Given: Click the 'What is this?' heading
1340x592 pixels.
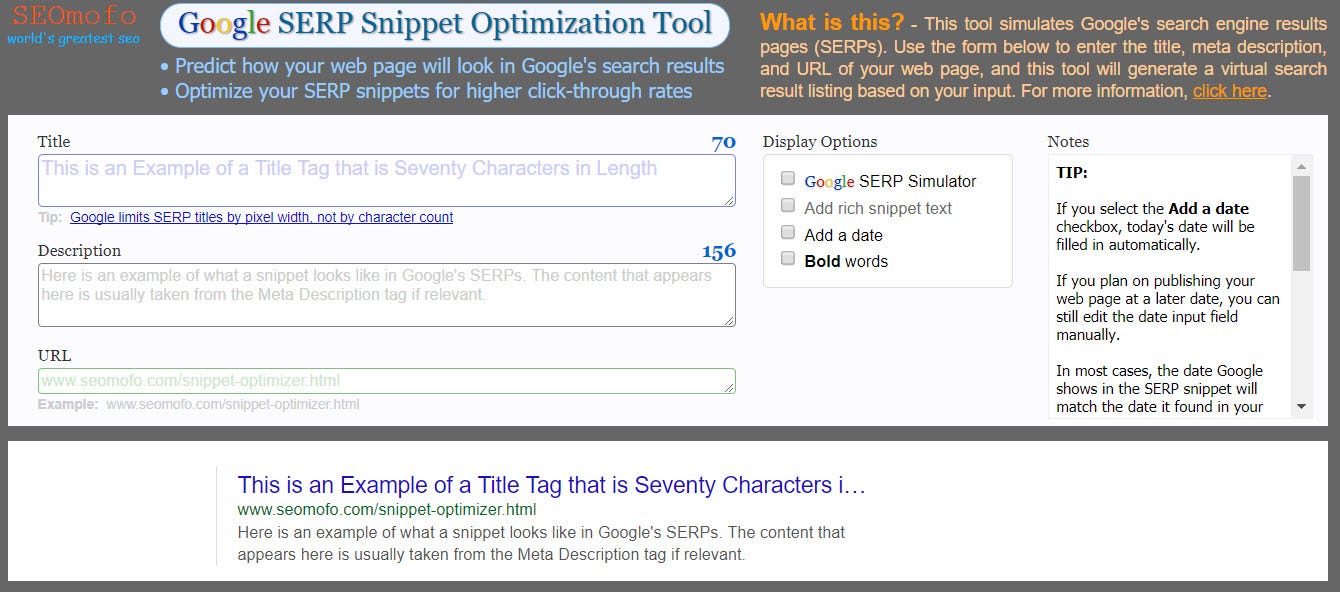Looking at the screenshot, I should coord(832,23).
